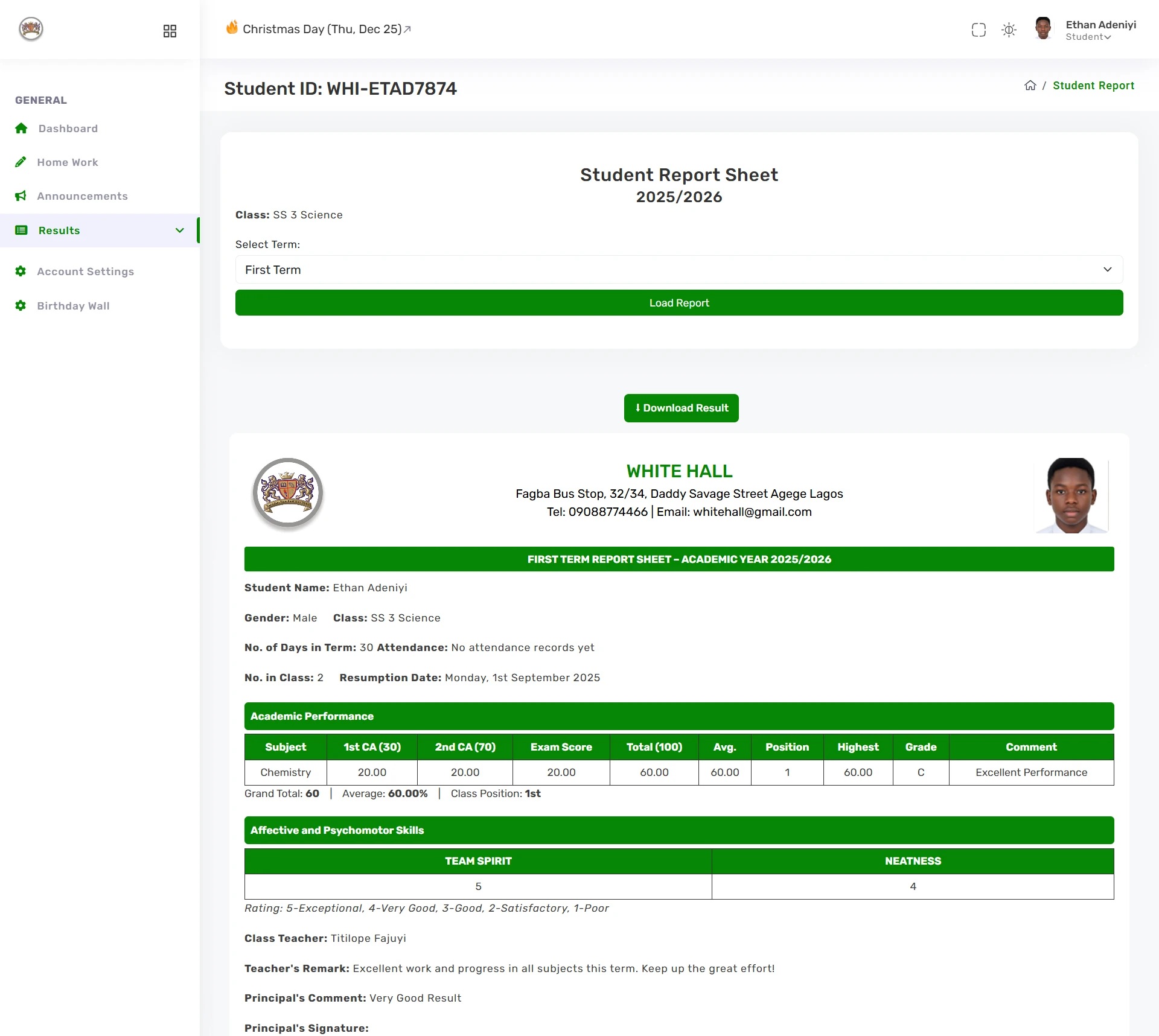Click the home icon in the breadcrumb
The height and width of the screenshot is (1036, 1159).
click(1030, 85)
